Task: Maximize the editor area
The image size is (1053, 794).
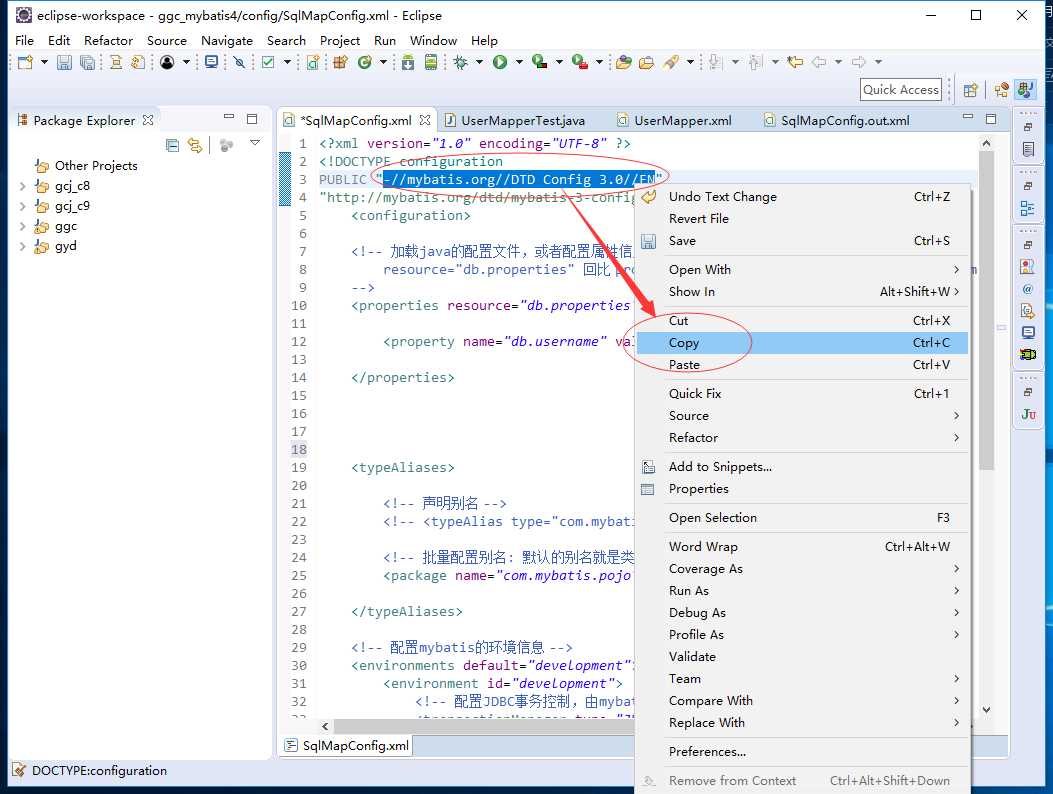Action: [x=991, y=119]
